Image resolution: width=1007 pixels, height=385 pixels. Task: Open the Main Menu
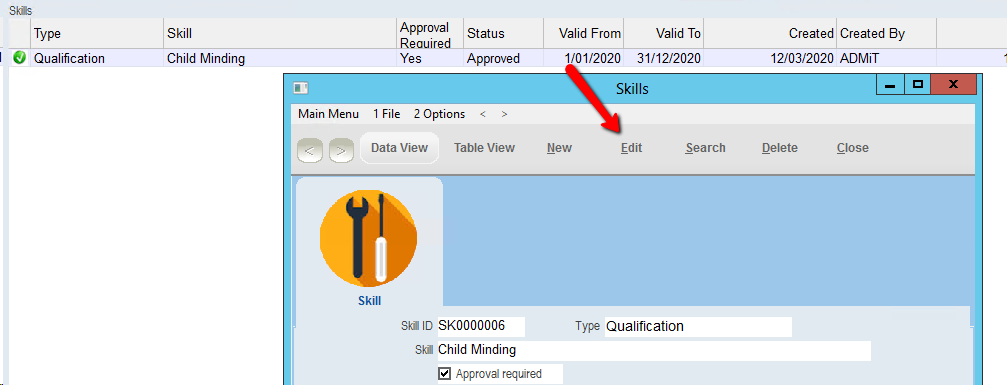pos(328,114)
